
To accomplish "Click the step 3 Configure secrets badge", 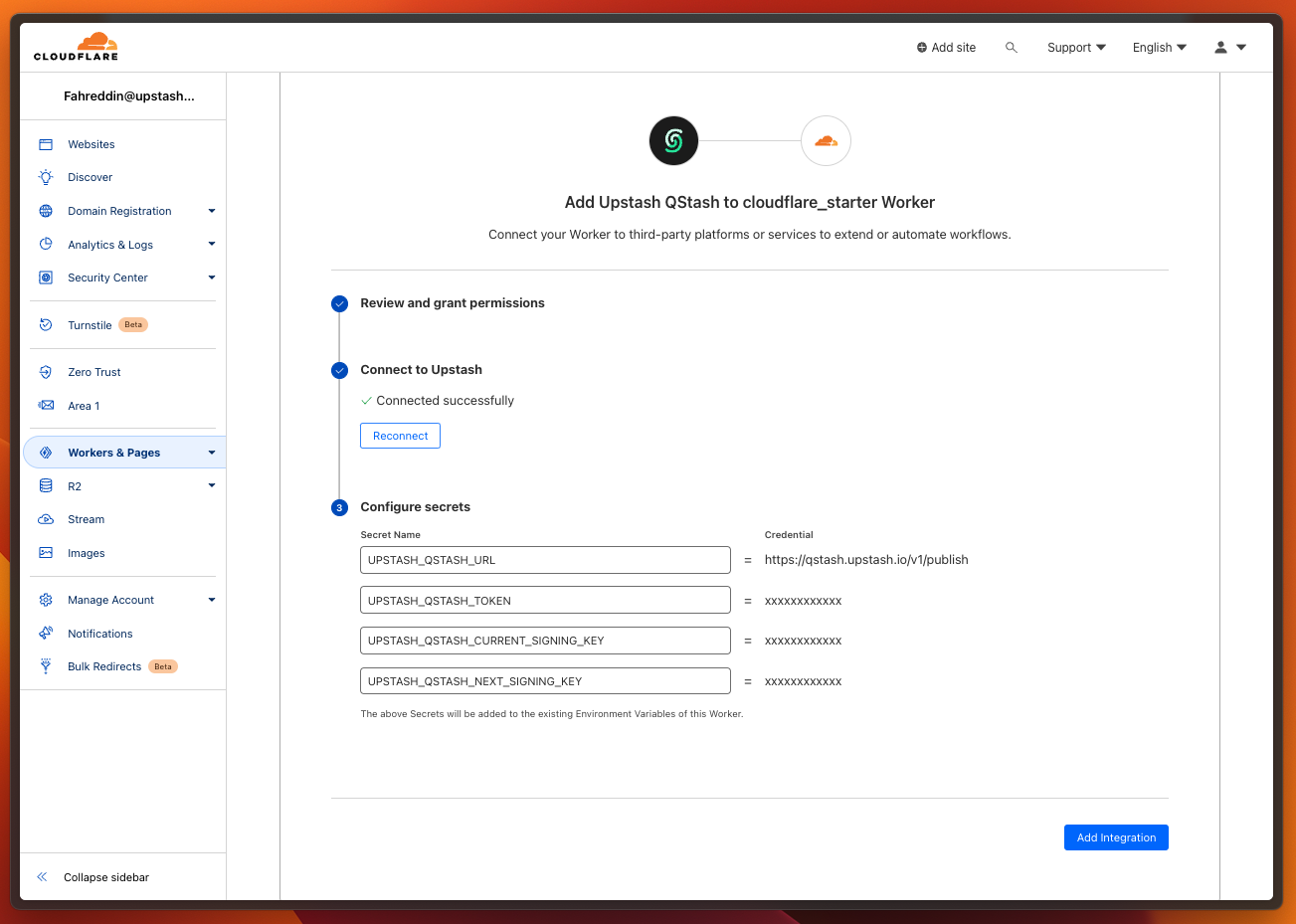I will click(x=339, y=507).
